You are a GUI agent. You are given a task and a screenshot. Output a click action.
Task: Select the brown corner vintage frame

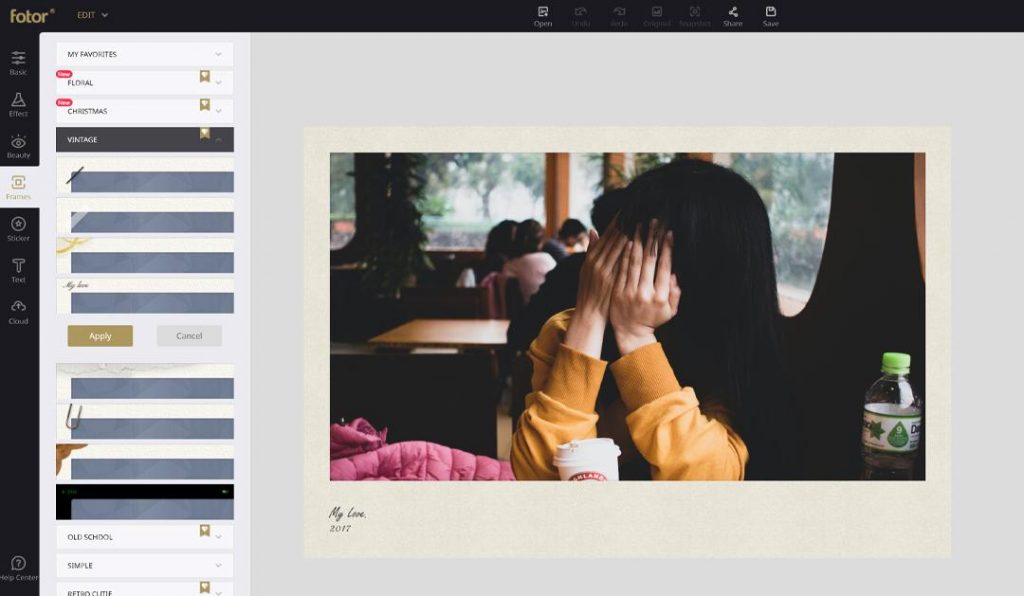point(145,462)
